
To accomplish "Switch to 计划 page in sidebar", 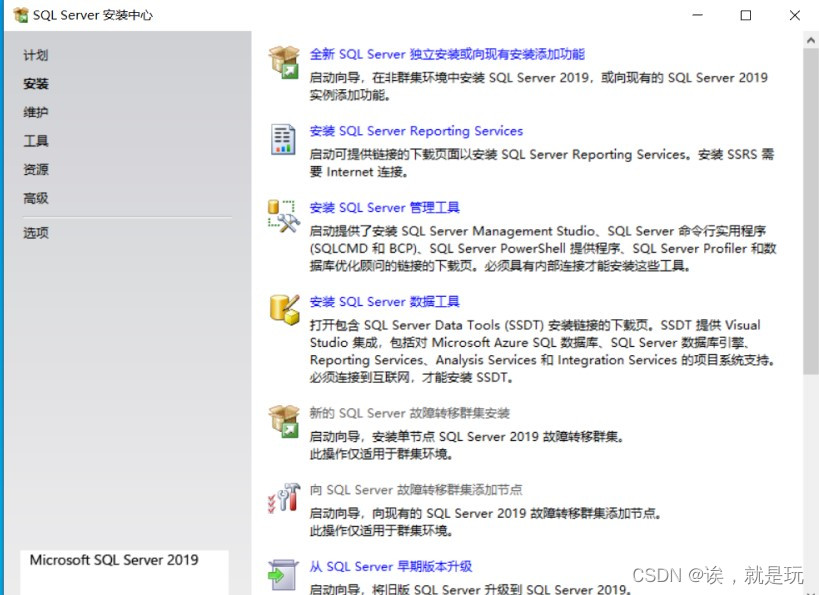I will click(36, 55).
